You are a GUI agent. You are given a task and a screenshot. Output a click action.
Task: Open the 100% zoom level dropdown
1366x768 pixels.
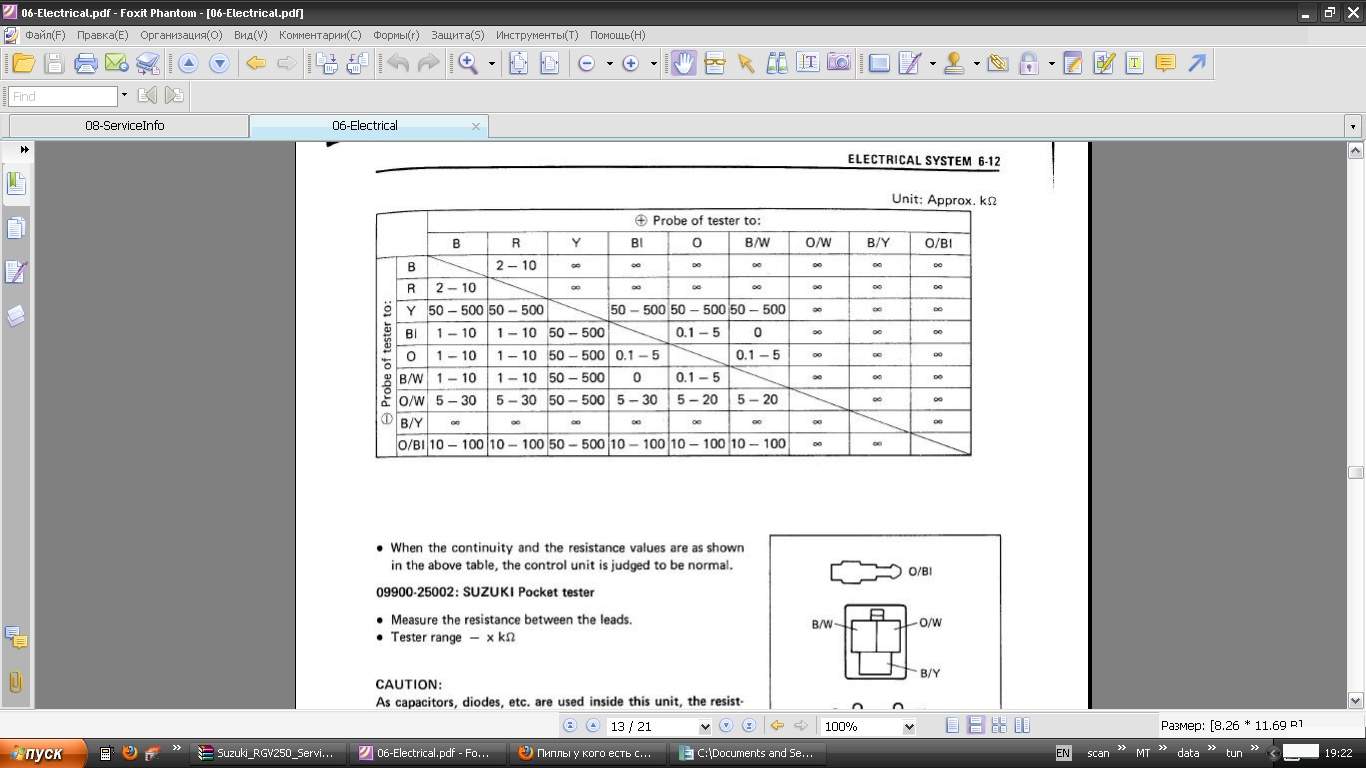[909, 727]
